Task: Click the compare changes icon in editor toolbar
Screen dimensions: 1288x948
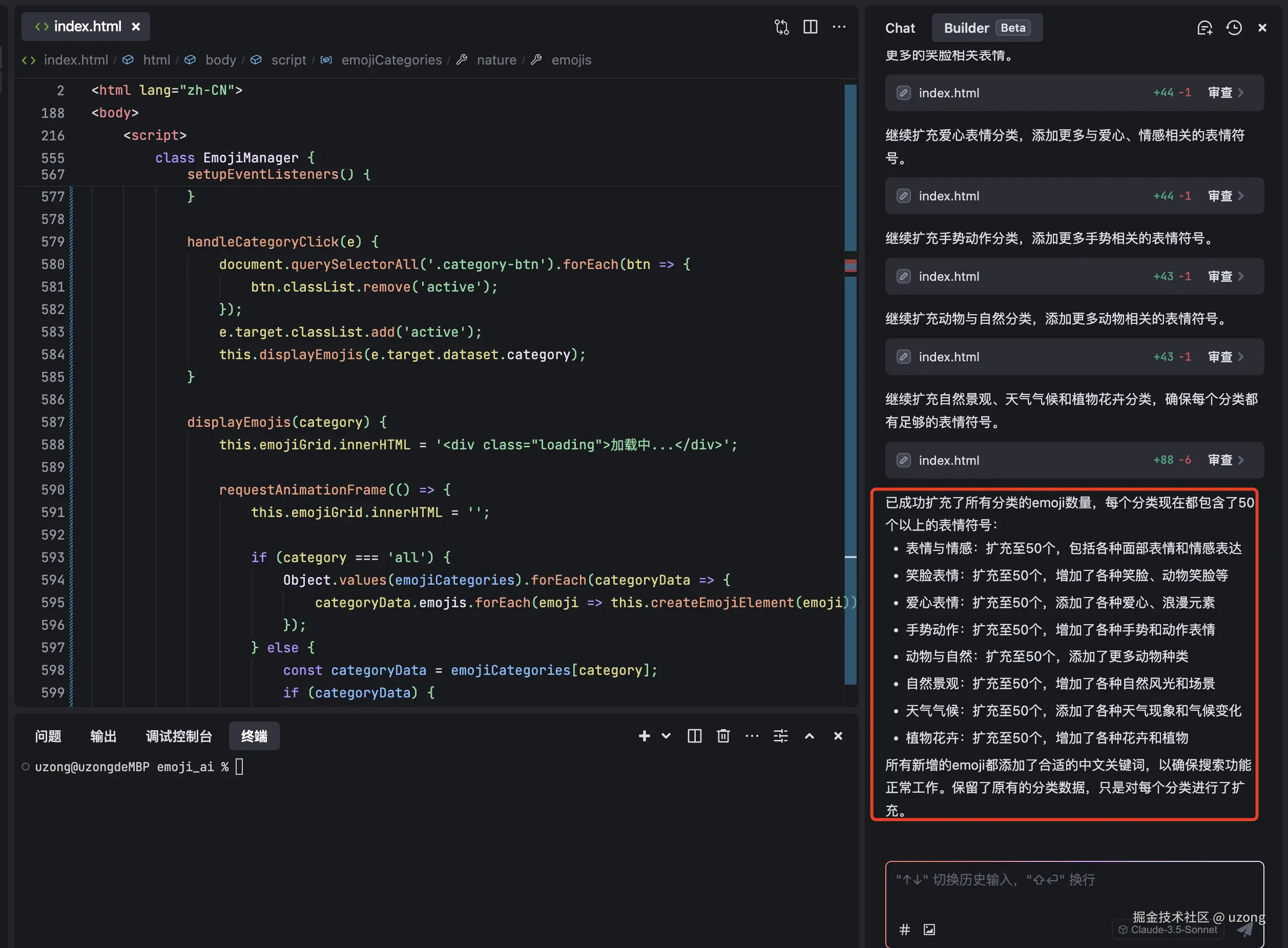Action: click(781, 27)
